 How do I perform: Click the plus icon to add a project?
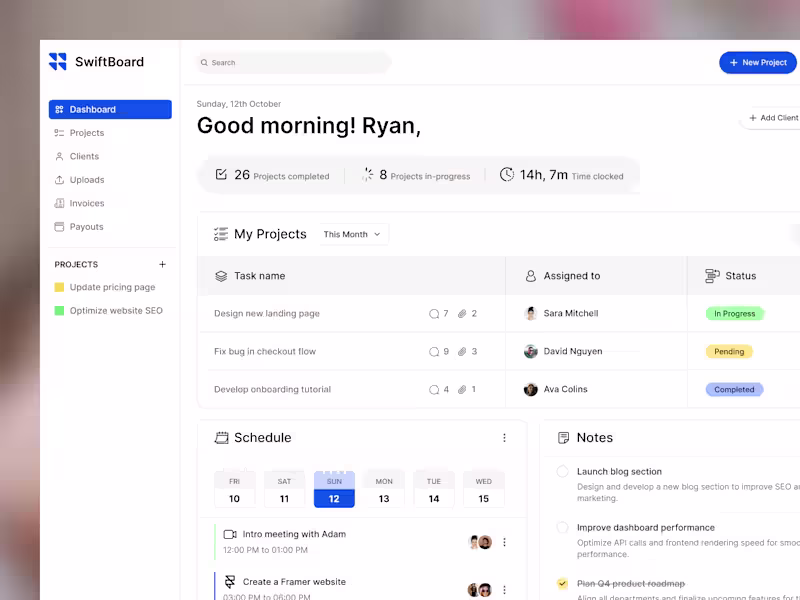click(162, 264)
